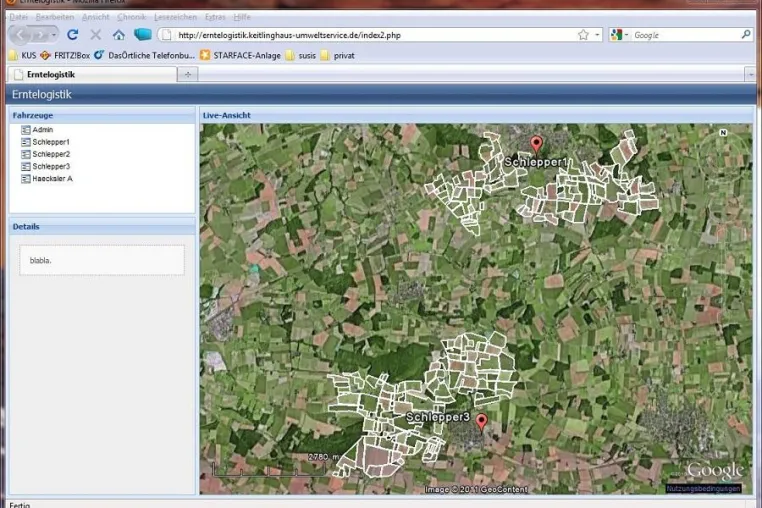This screenshot has height=508, width=762.
Task: Click the Schlepper1 map label
Action: pos(536,162)
